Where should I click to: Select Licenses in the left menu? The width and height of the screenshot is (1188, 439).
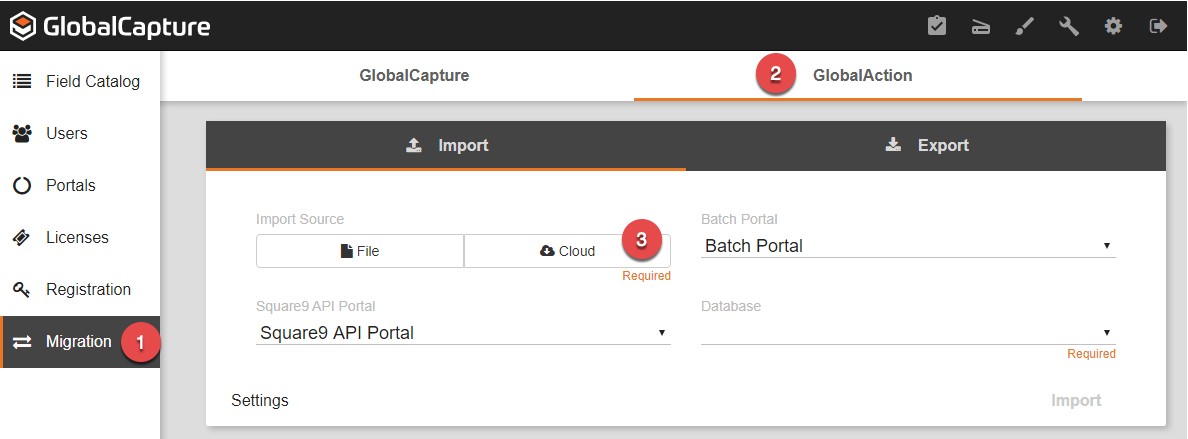tap(77, 237)
